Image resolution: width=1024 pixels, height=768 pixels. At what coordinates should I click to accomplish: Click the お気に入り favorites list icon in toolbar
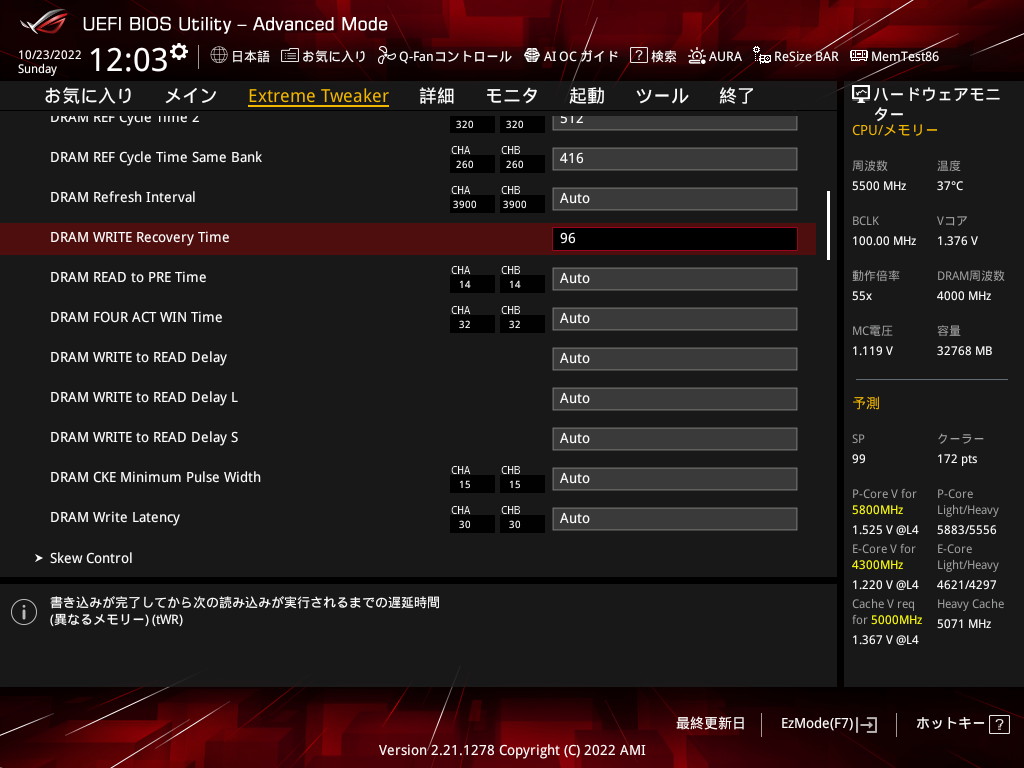tap(289, 56)
